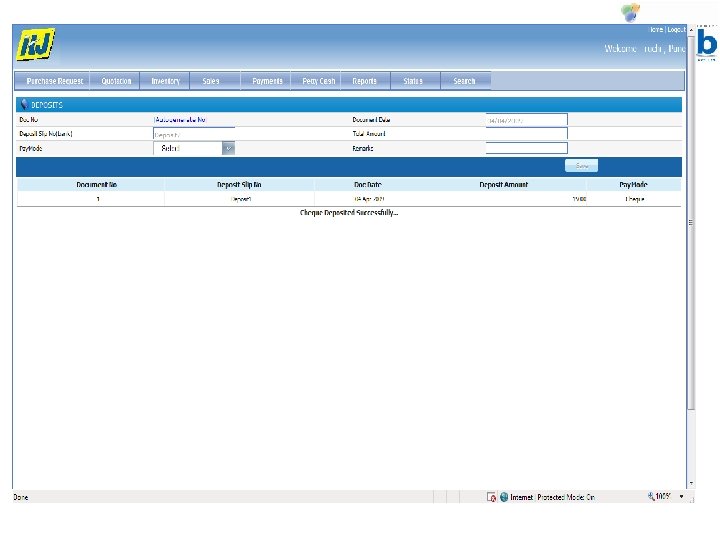Click the Deposit Slip No column header
720x540 pixels.
click(x=239, y=185)
